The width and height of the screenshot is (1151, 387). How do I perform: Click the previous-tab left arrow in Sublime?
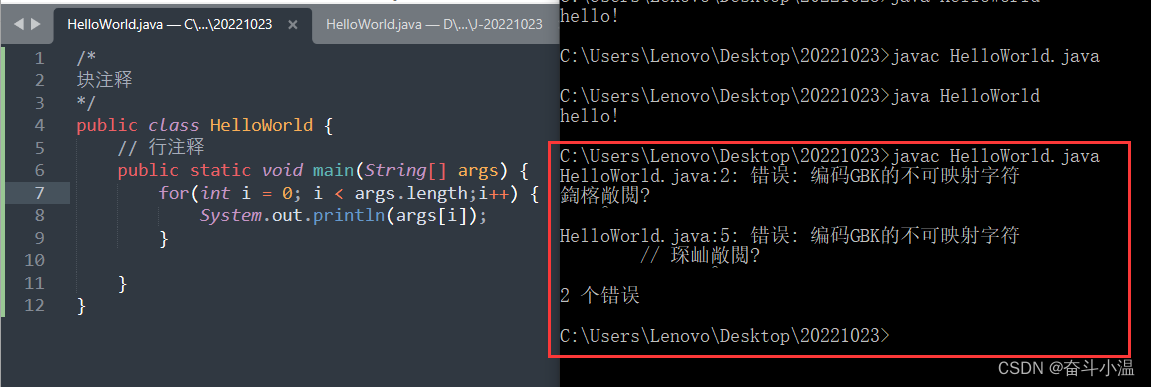(18, 24)
